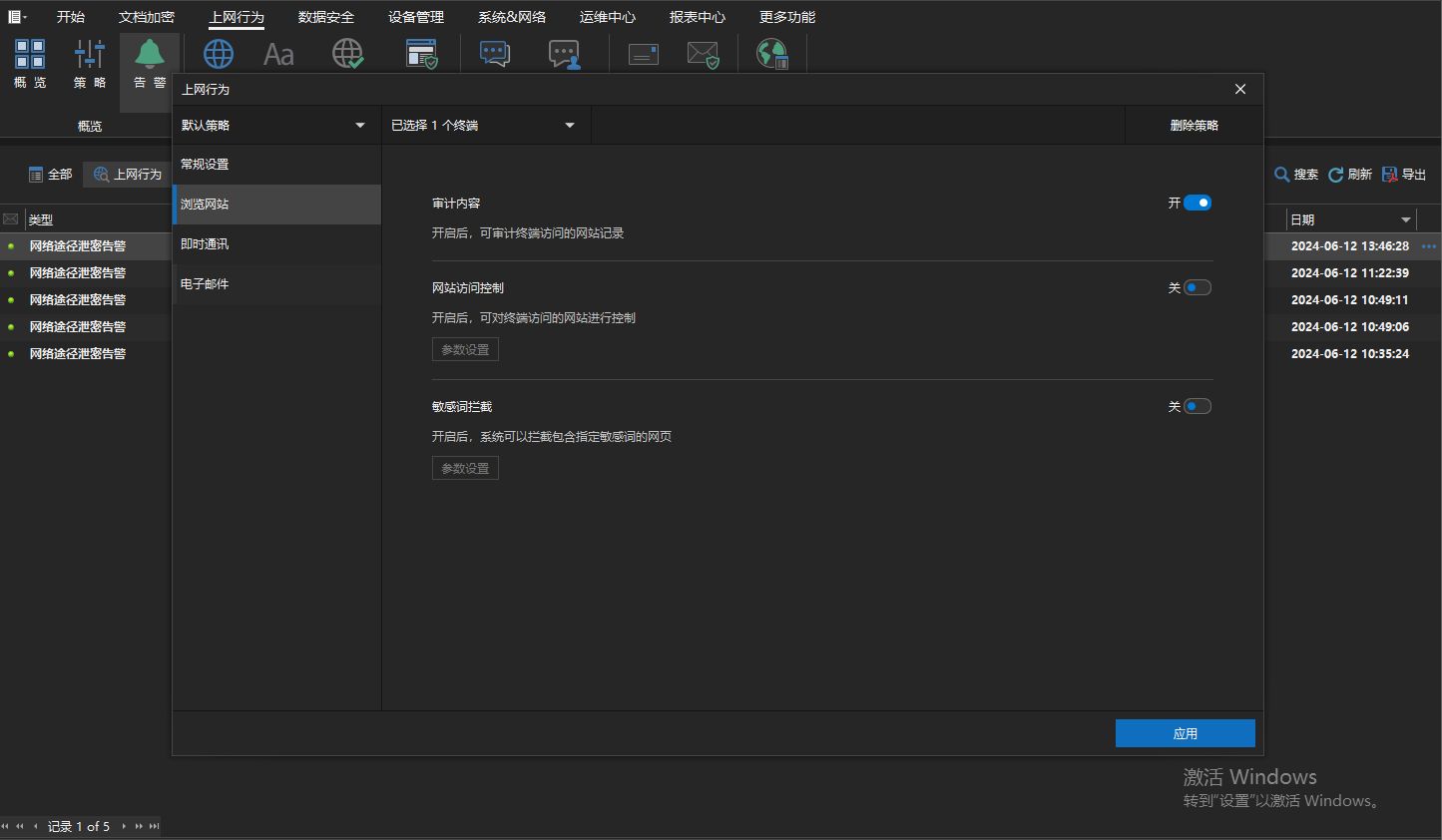
Task: Open the application menu icon at top-left
Action: point(17,17)
